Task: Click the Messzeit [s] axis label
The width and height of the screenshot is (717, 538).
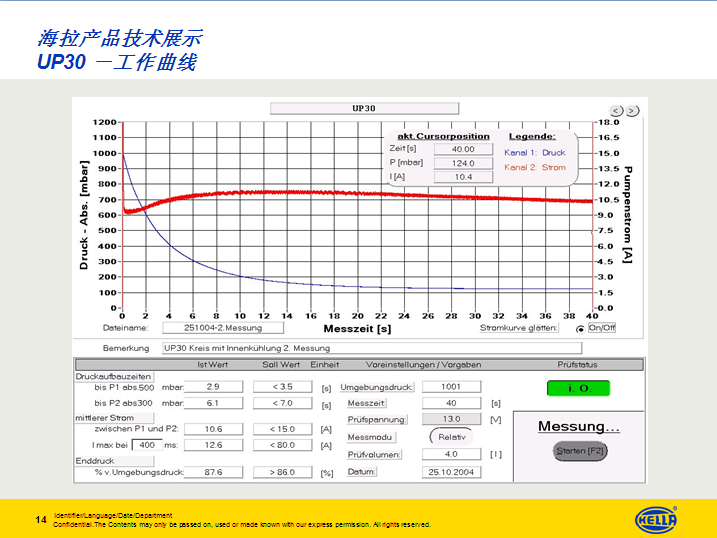Action: (x=357, y=329)
